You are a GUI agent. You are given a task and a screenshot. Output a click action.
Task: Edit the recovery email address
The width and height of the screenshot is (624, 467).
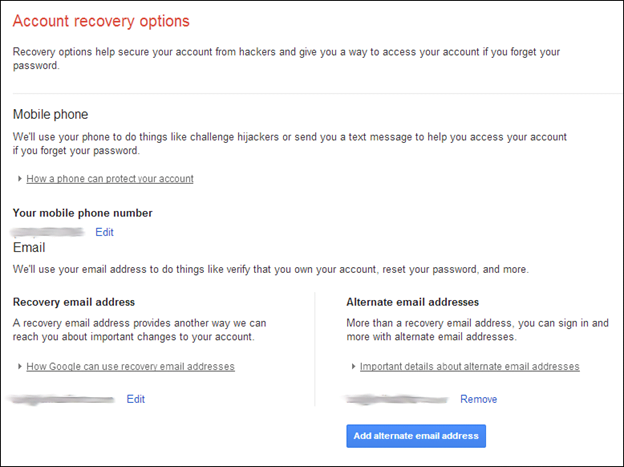pos(136,399)
